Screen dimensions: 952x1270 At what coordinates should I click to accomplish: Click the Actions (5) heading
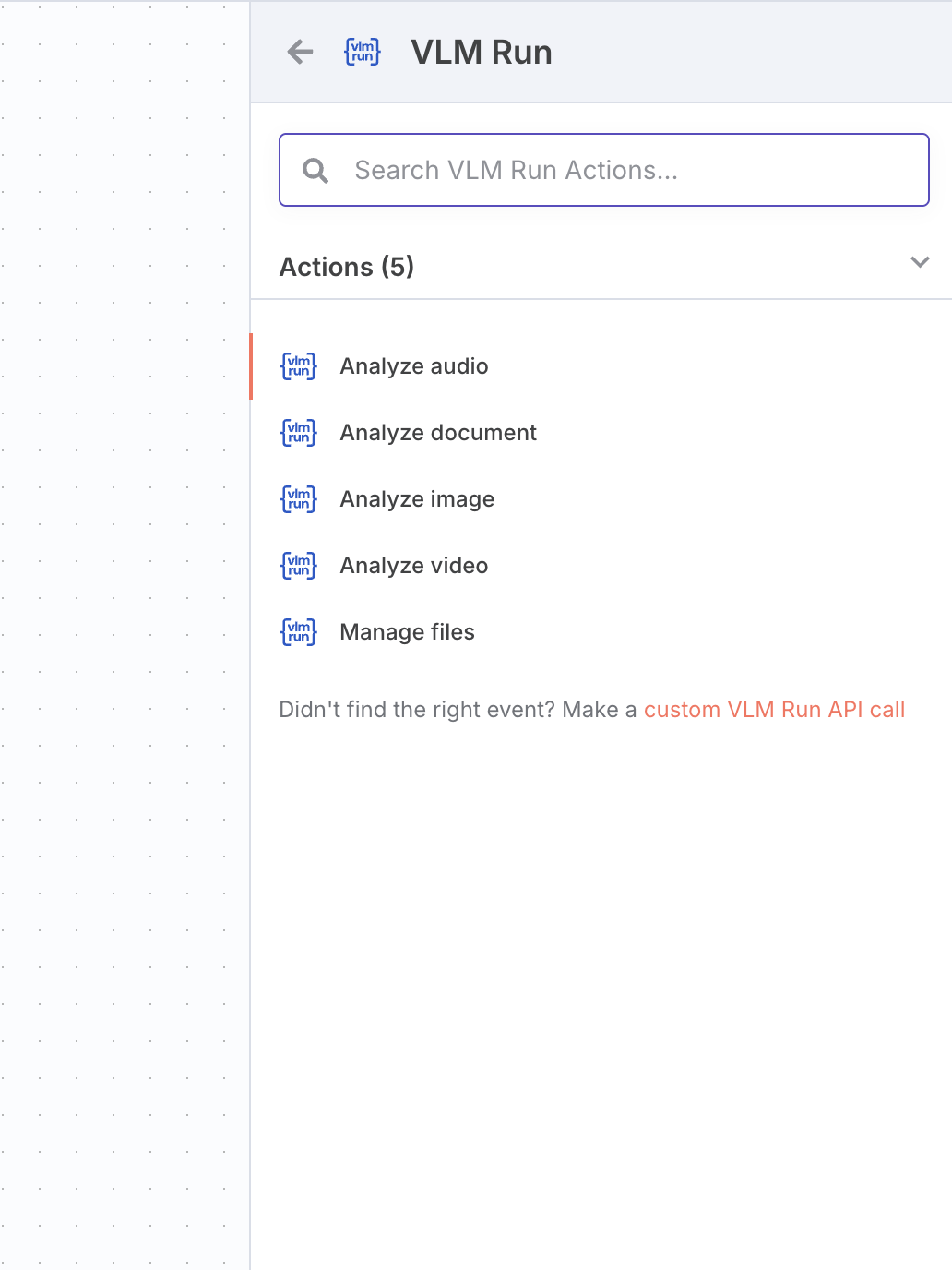347,267
